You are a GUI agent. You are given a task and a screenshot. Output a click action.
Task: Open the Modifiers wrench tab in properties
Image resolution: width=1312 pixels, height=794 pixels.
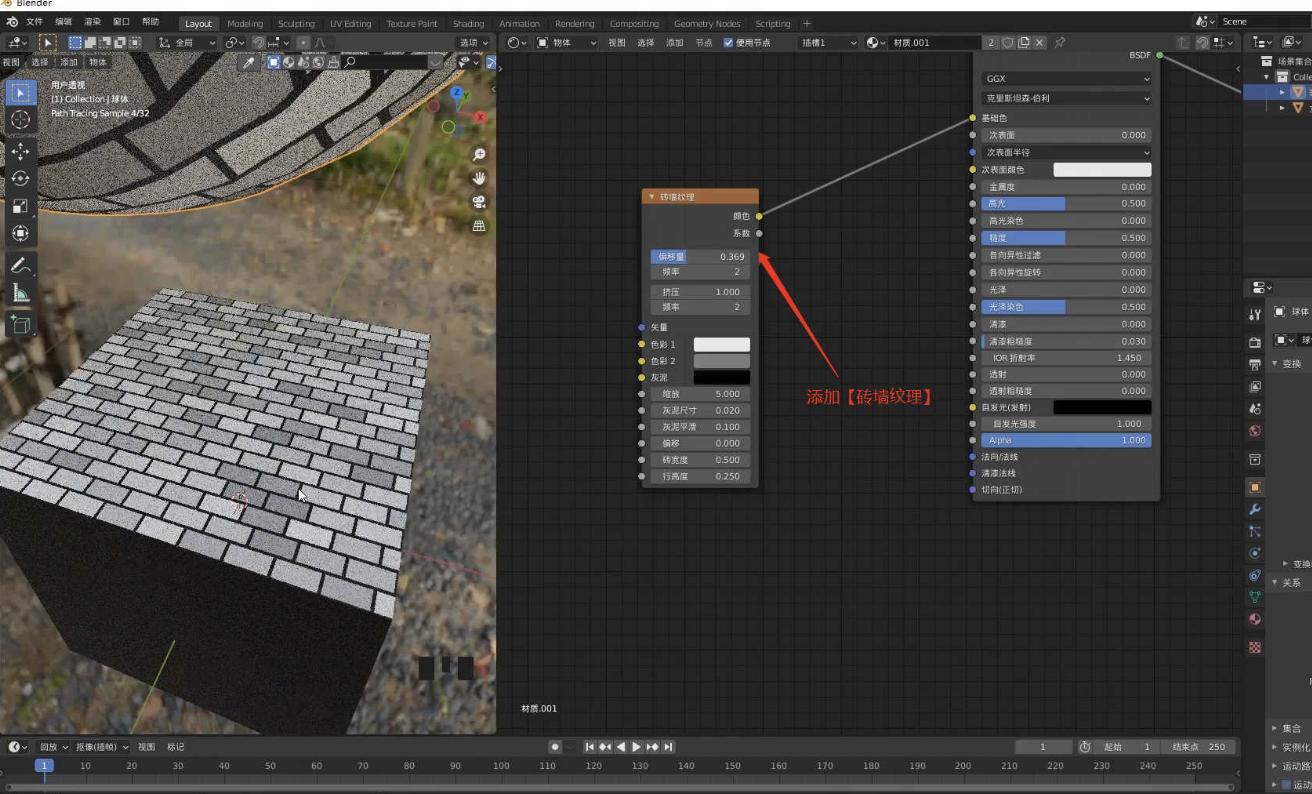click(1255, 510)
